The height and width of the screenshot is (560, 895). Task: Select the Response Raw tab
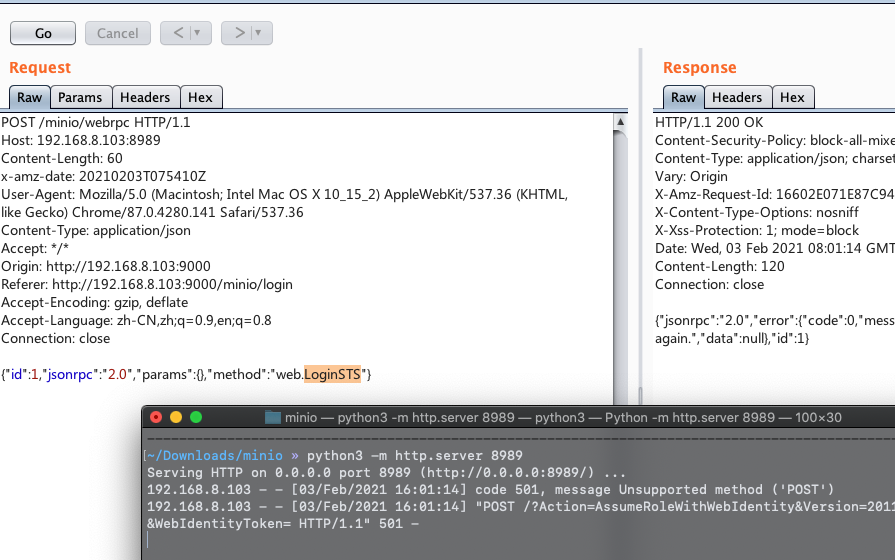683,97
